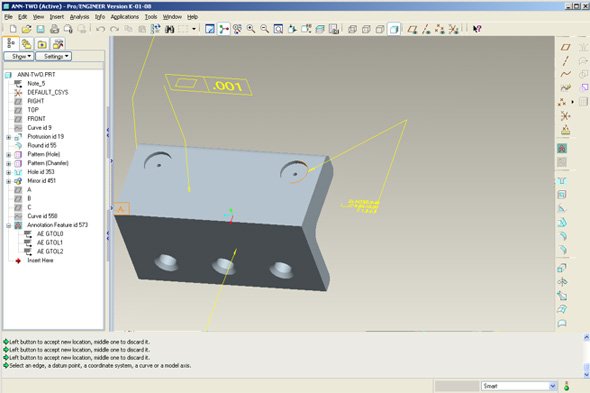Click the context-sensitive Help icon
The image size is (590, 393).
pyautogui.click(x=477, y=29)
